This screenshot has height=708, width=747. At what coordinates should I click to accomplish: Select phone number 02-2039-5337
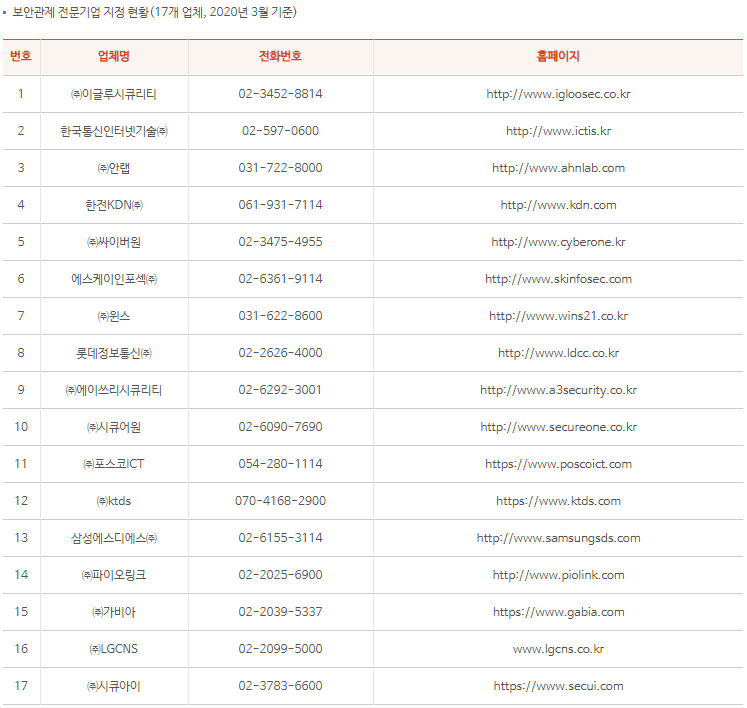pos(280,612)
